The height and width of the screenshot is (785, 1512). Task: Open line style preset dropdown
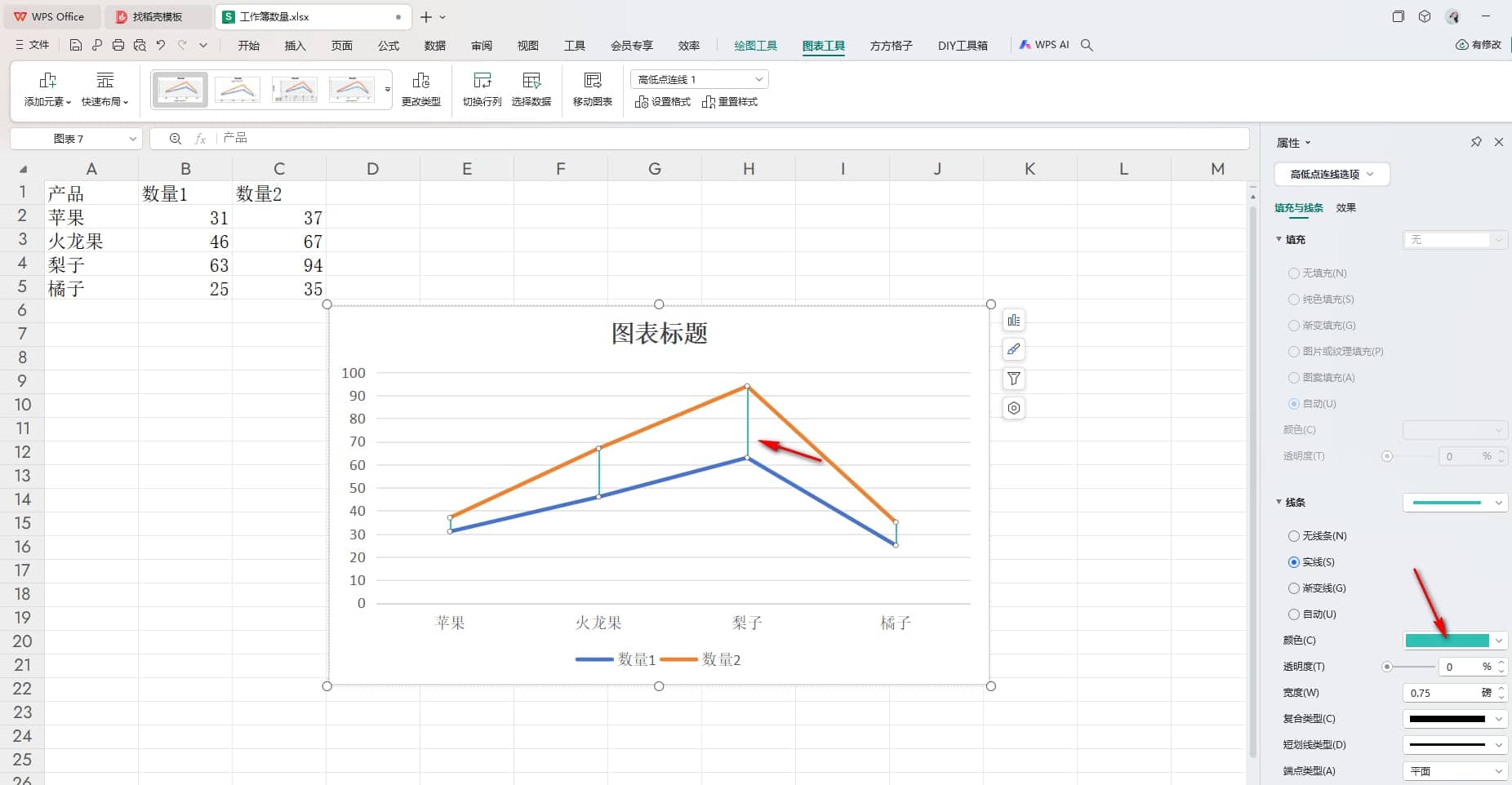pyautogui.click(x=1455, y=503)
